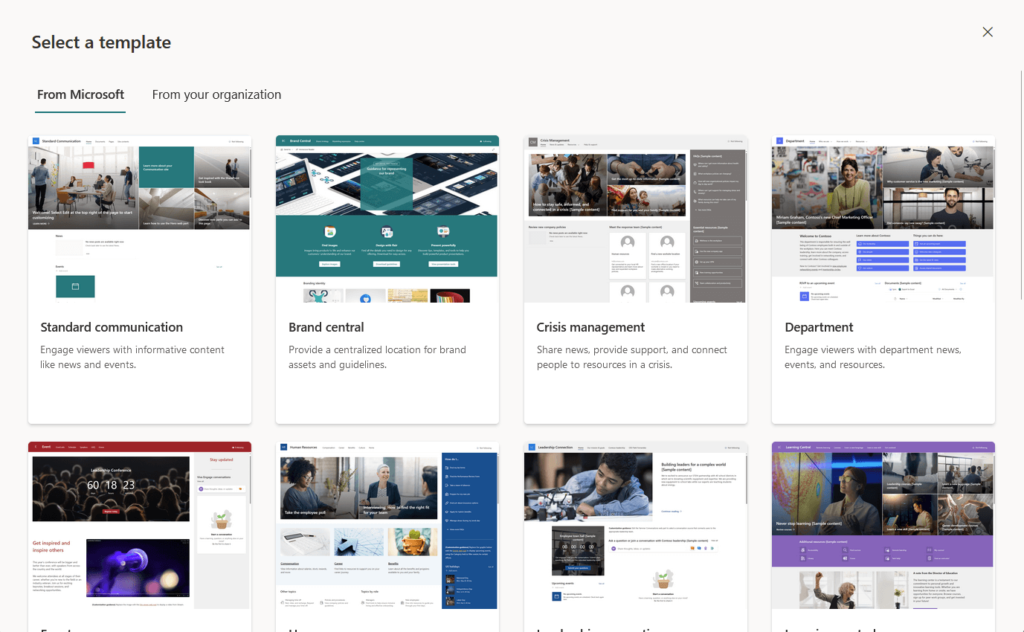
Task: Close the Select a template dialog
Action: 987,32
